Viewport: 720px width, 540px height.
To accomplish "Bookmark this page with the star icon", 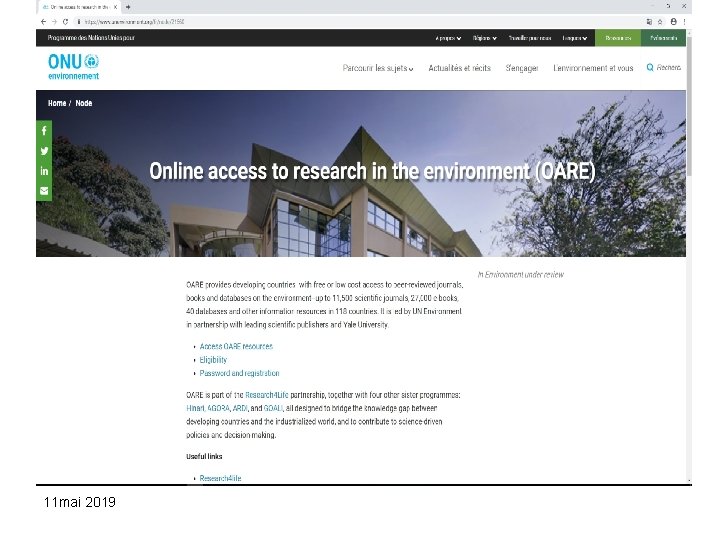I will [660, 22].
